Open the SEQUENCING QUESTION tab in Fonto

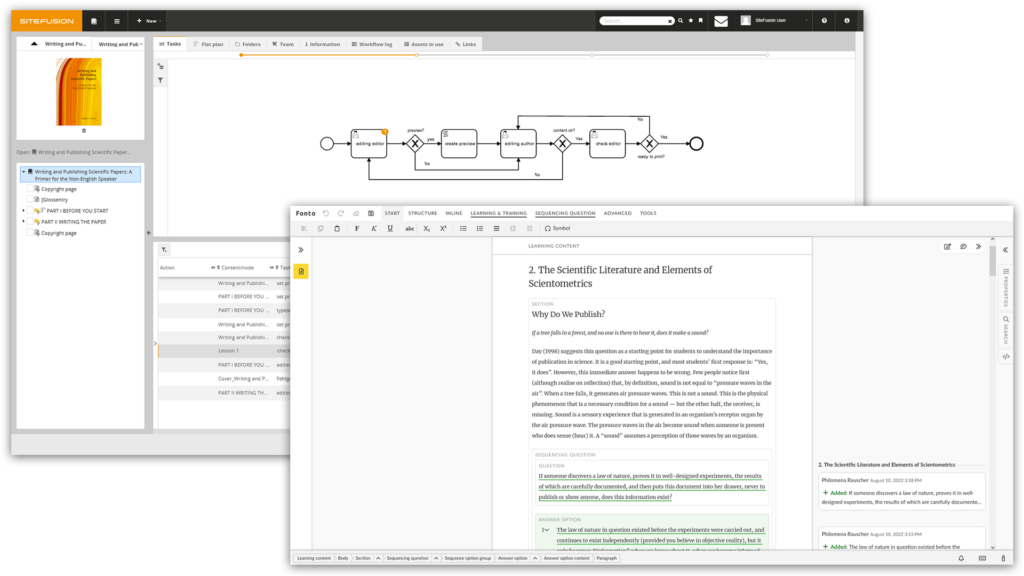click(x=565, y=213)
